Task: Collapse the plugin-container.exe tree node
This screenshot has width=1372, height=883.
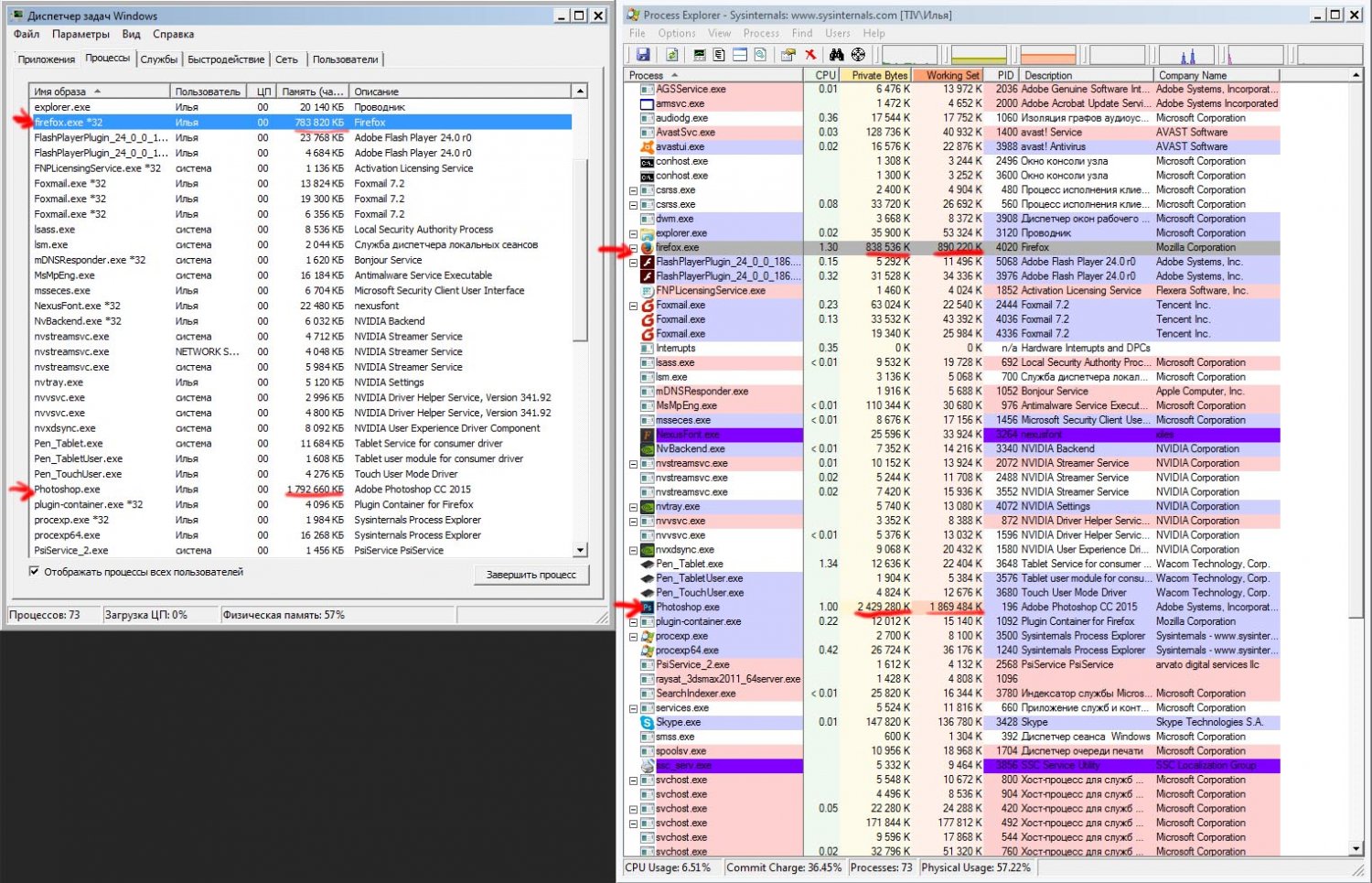Action: (x=633, y=621)
